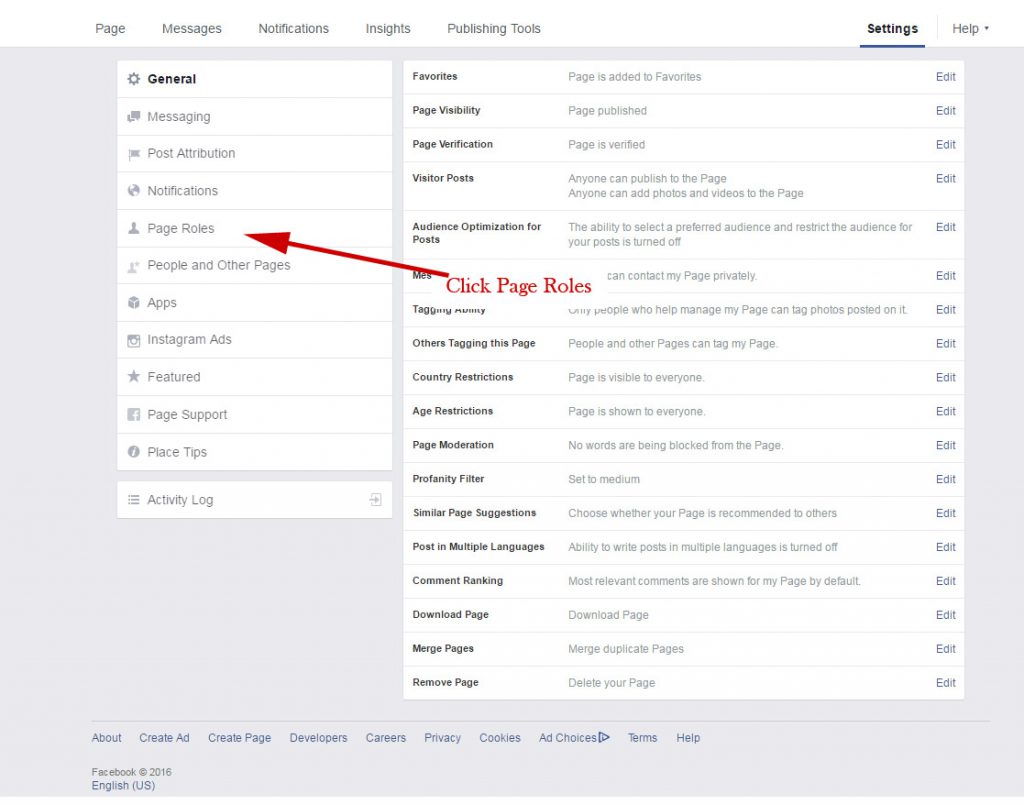Edit Others Tagging this Page
1024x805 pixels.
pyautogui.click(x=946, y=344)
